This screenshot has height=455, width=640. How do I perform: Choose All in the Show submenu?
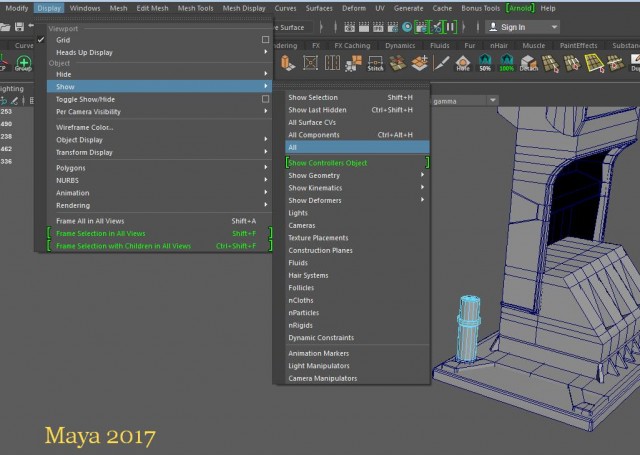[x=357, y=147]
